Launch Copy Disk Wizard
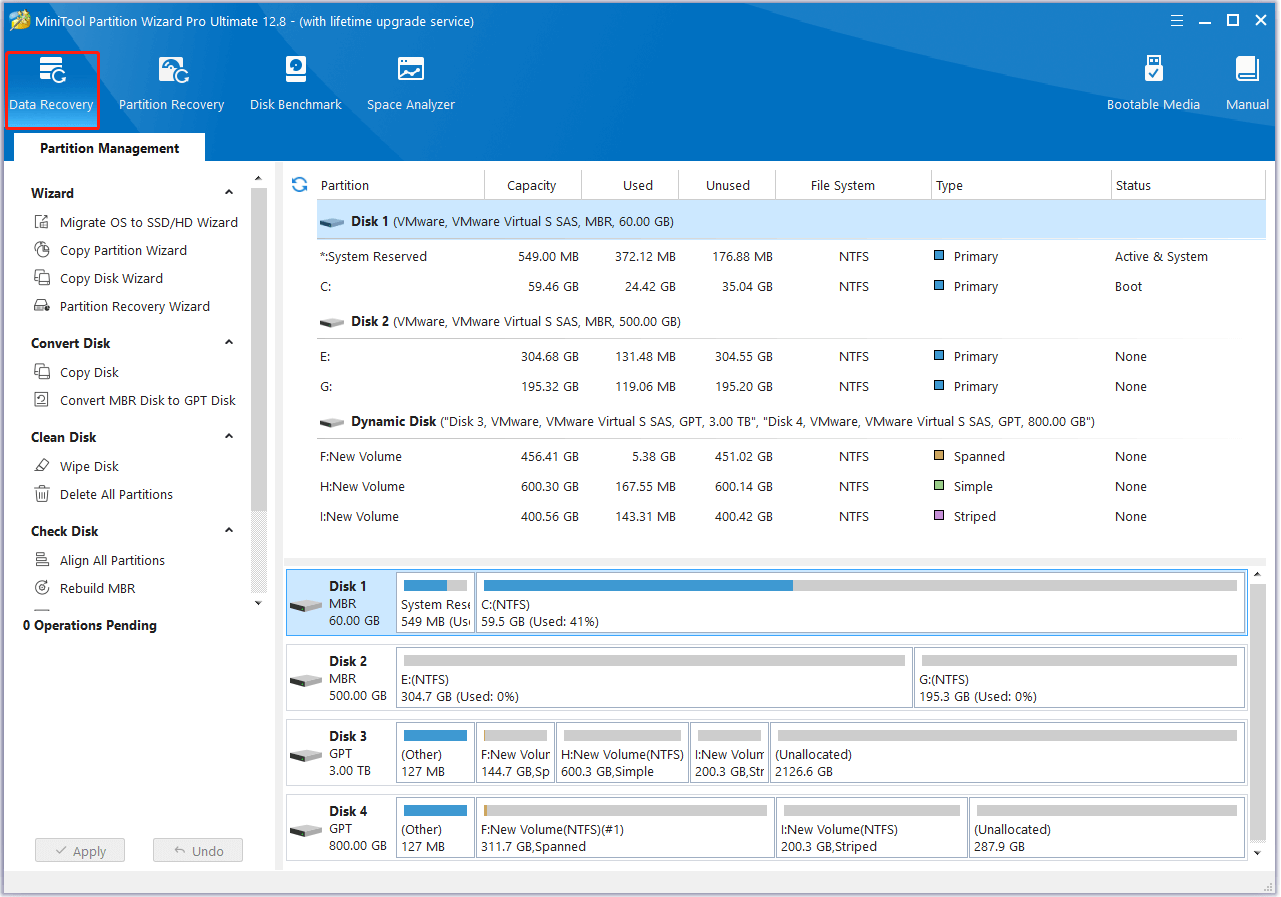 pos(99,278)
